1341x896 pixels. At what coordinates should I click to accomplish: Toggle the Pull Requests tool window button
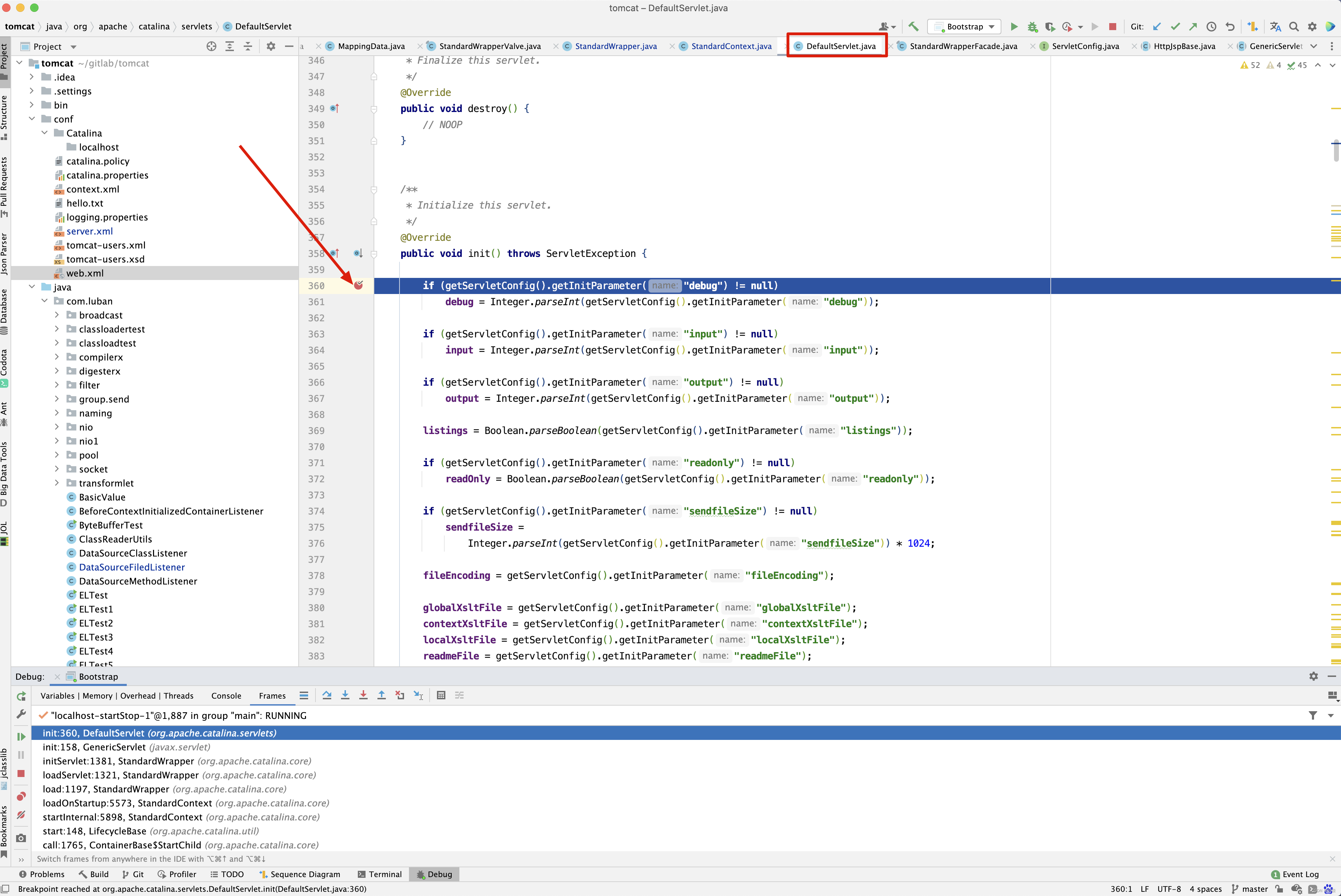coord(5,187)
